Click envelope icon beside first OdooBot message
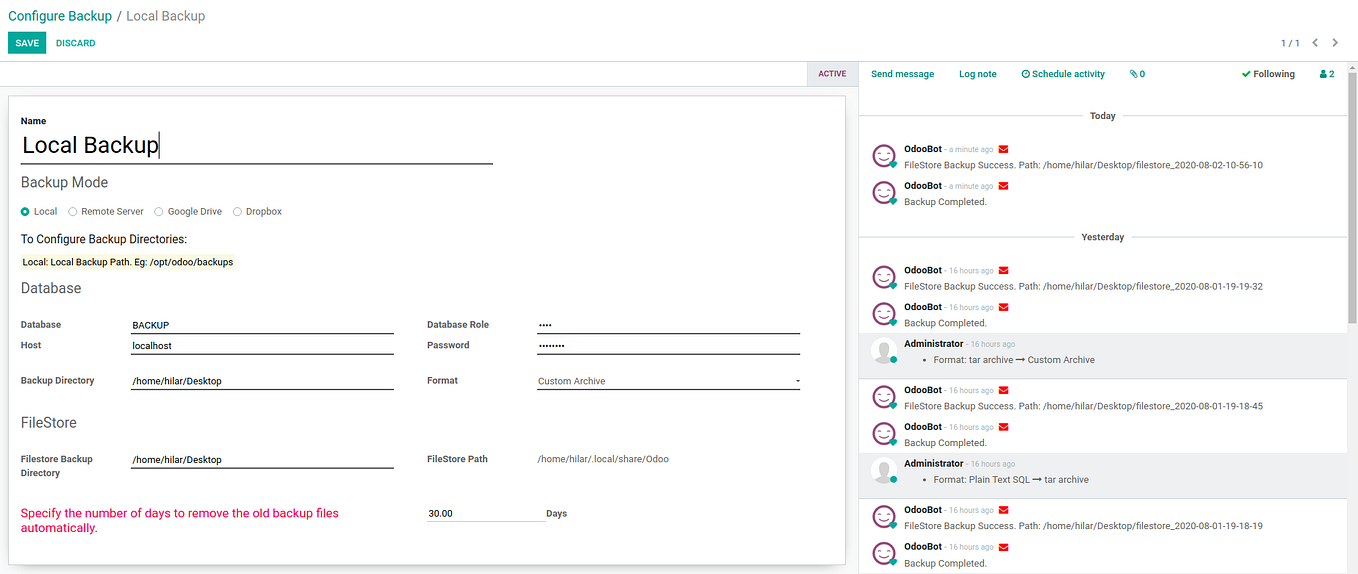Viewport: 1358px width, 574px height. point(1004,149)
